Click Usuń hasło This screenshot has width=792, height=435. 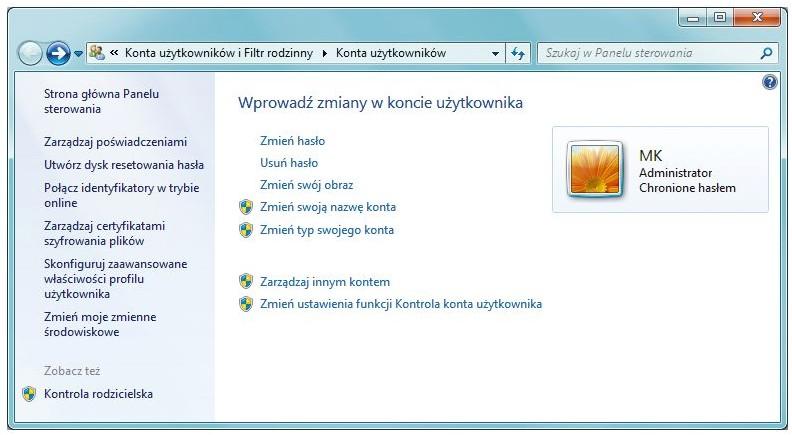(x=289, y=163)
